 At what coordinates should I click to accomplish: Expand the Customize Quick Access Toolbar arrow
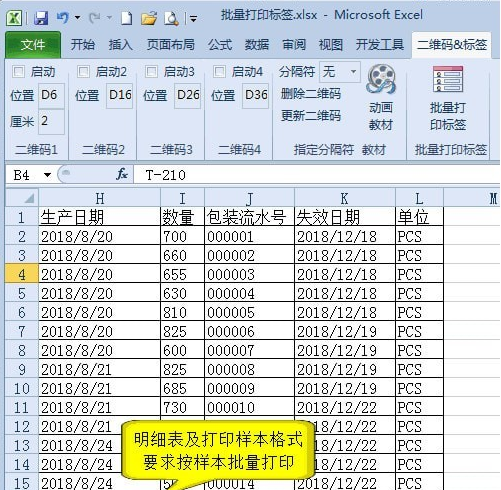(x=193, y=18)
